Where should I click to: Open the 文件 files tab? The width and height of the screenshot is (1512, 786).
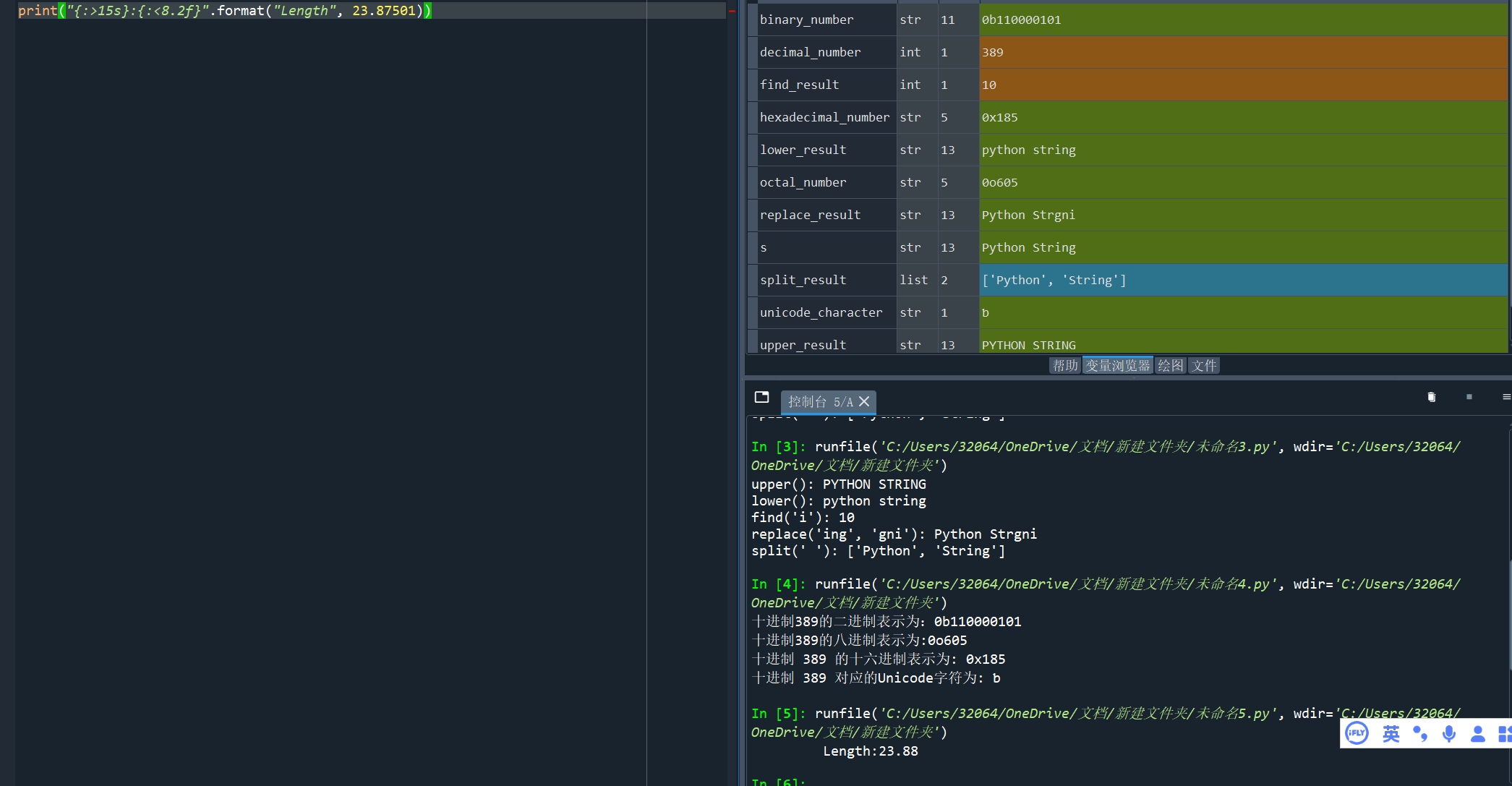1204,366
